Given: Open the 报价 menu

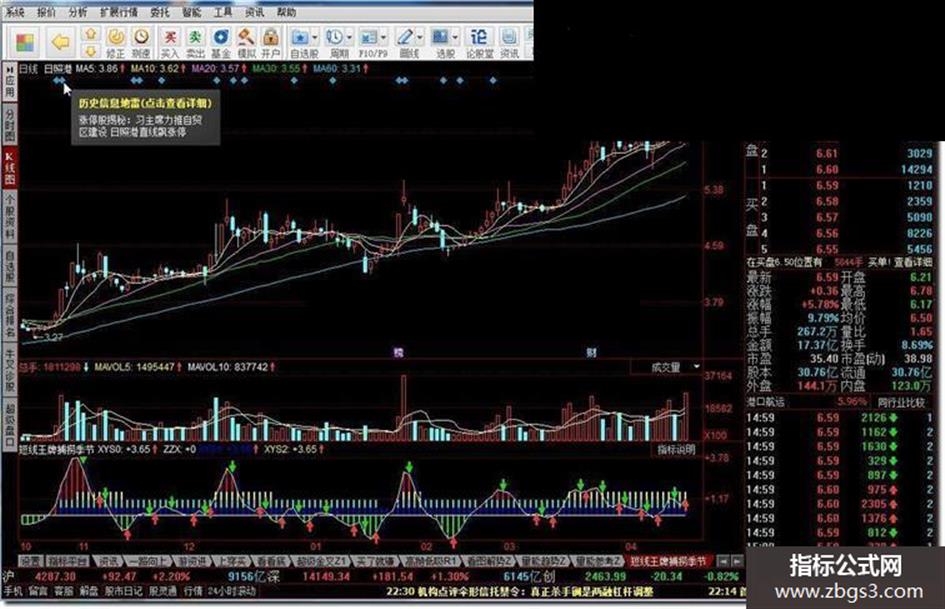Looking at the screenshot, I should click(x=46, y=12).
